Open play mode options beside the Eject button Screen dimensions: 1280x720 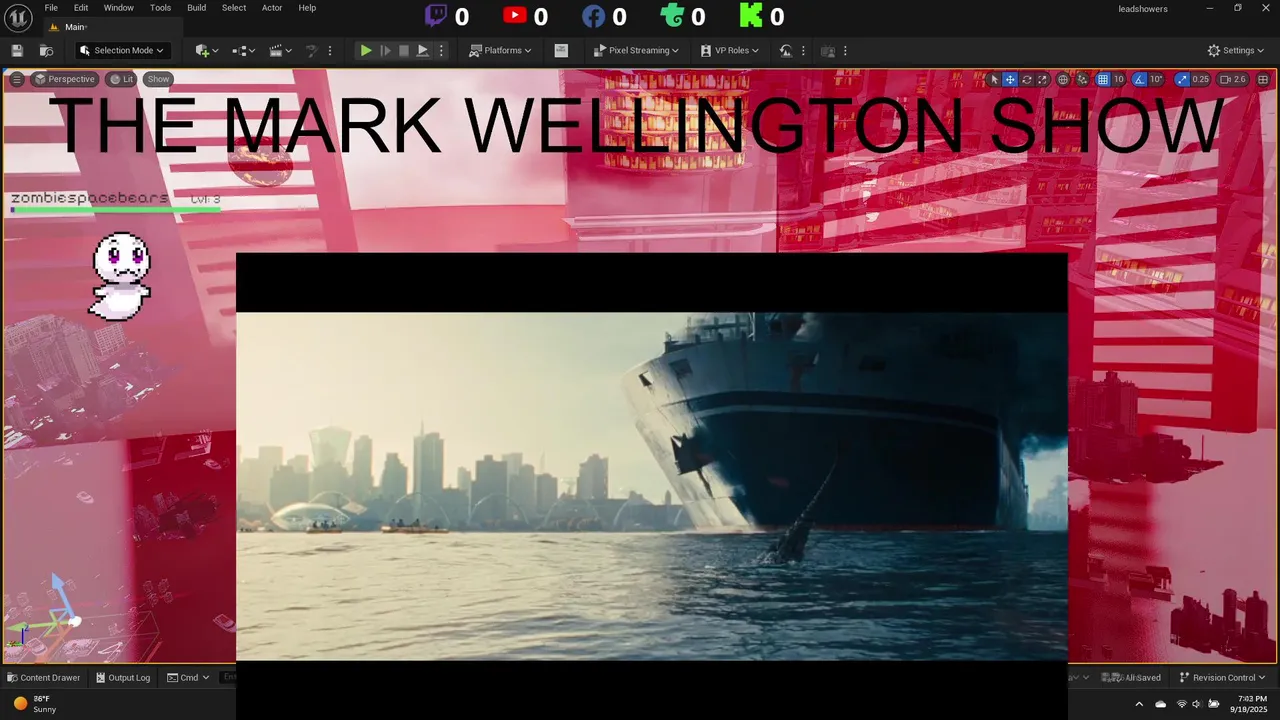click(x=442, y=51)
